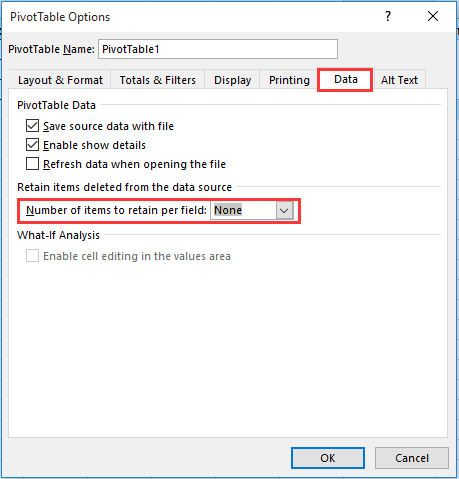The image size is (459, 479).
Task: Select the Printing tab
Action: (289, 80)
